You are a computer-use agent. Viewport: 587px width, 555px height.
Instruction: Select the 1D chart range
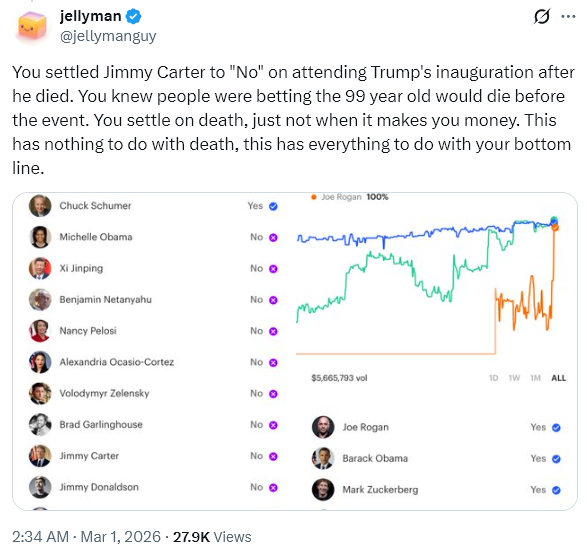493,378
